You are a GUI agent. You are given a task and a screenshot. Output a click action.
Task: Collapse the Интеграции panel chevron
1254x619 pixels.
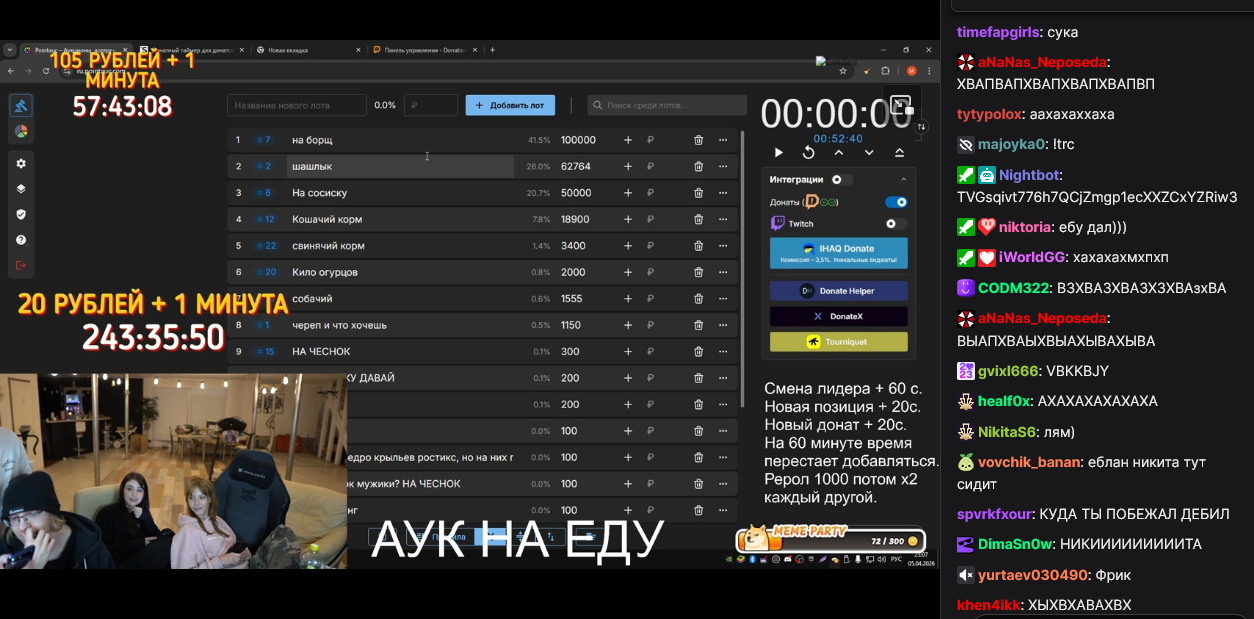point(903,180)
